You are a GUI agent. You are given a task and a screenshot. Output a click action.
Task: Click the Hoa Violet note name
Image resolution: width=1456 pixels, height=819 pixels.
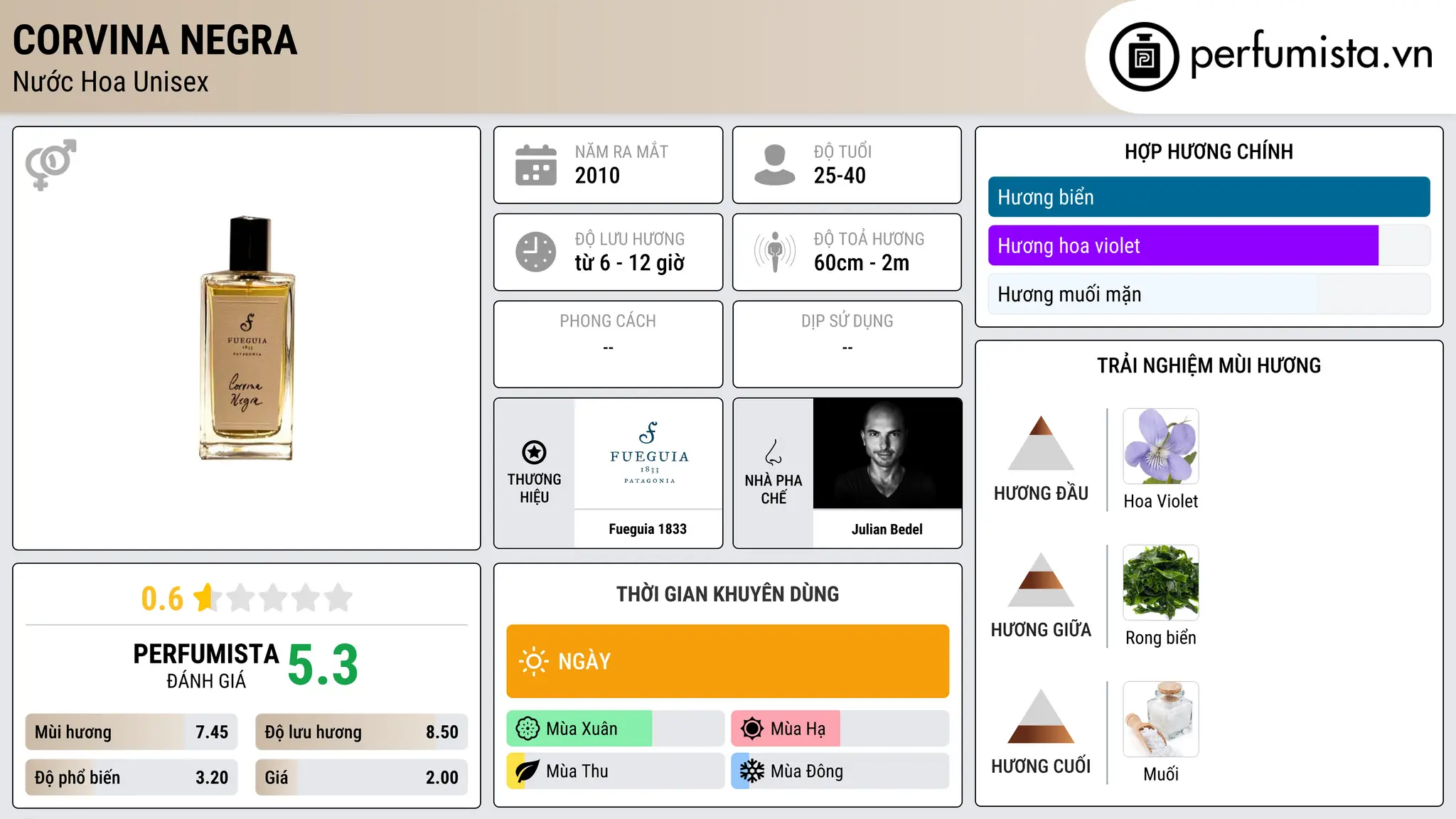click(1161, 501)
